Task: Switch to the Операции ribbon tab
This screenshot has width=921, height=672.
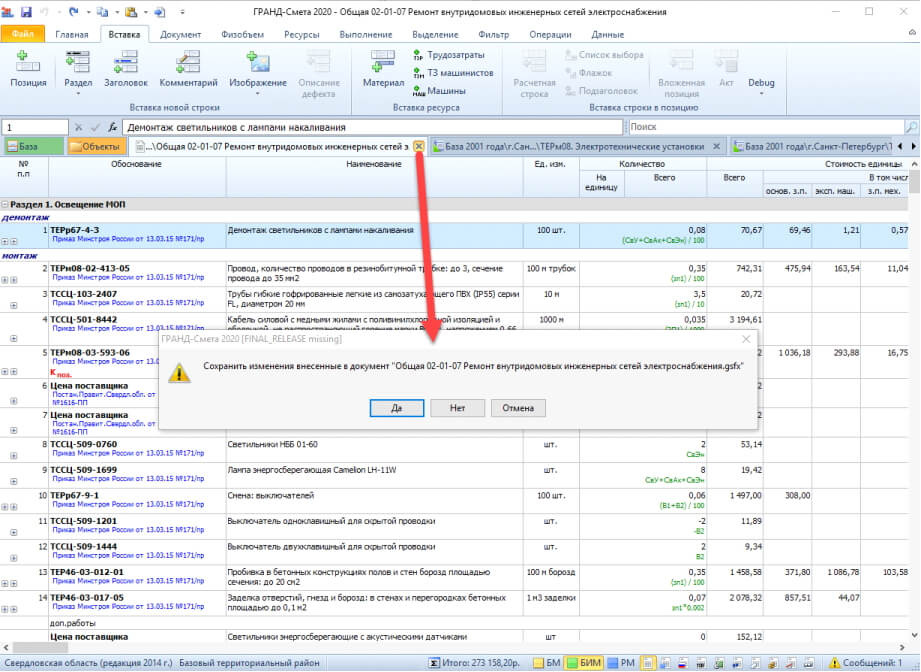Action: click(x=550, y=35)
